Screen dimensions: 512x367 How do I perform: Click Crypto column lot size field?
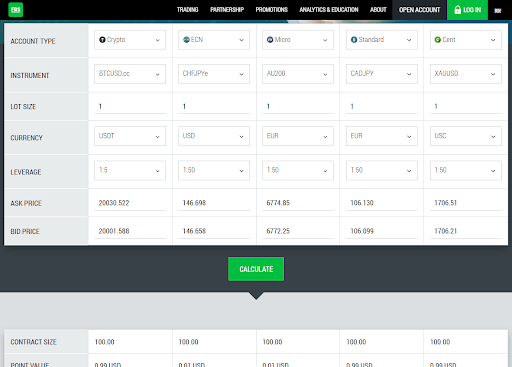pyautogui.click(x=130, y=107)
